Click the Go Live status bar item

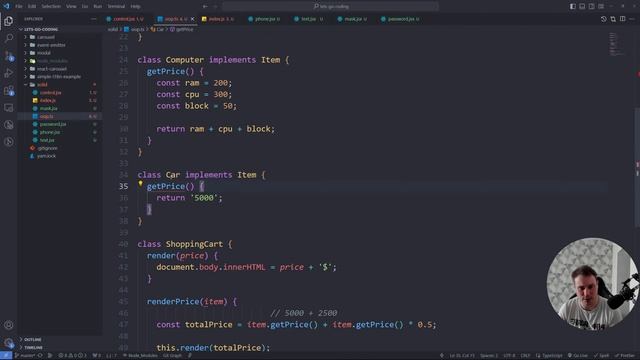(x=577, y=356)
